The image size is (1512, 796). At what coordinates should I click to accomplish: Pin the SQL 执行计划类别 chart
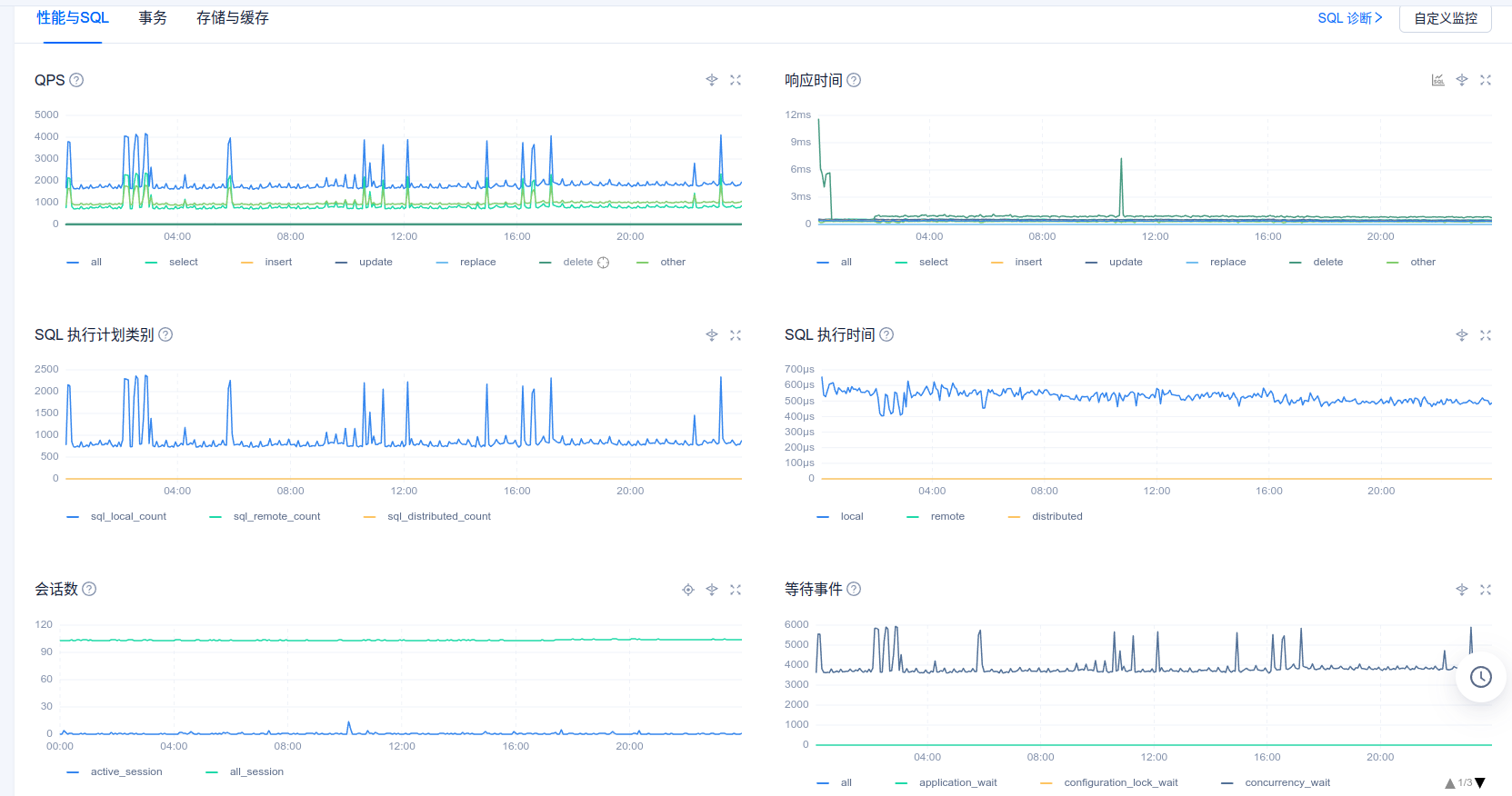(x=712, y=335)
